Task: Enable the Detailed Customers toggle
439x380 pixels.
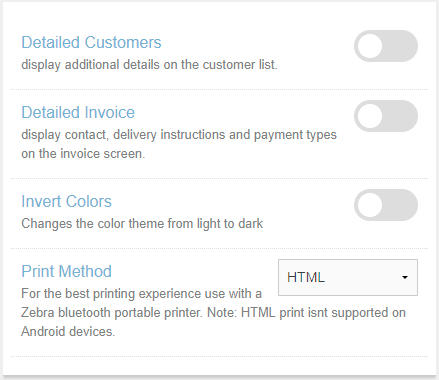Action: (386, 46)
